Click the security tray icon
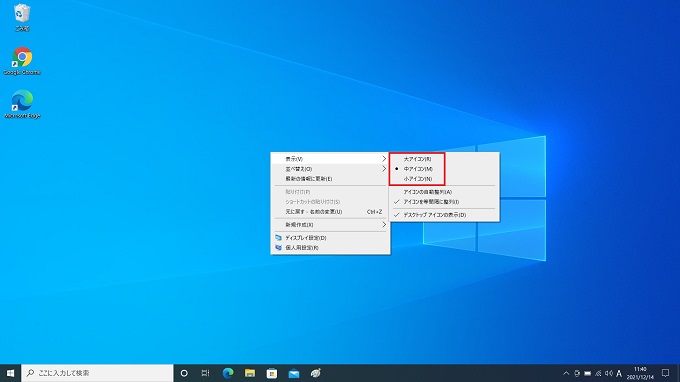Screen dimensions: 680x382 [x=577, y=373]
